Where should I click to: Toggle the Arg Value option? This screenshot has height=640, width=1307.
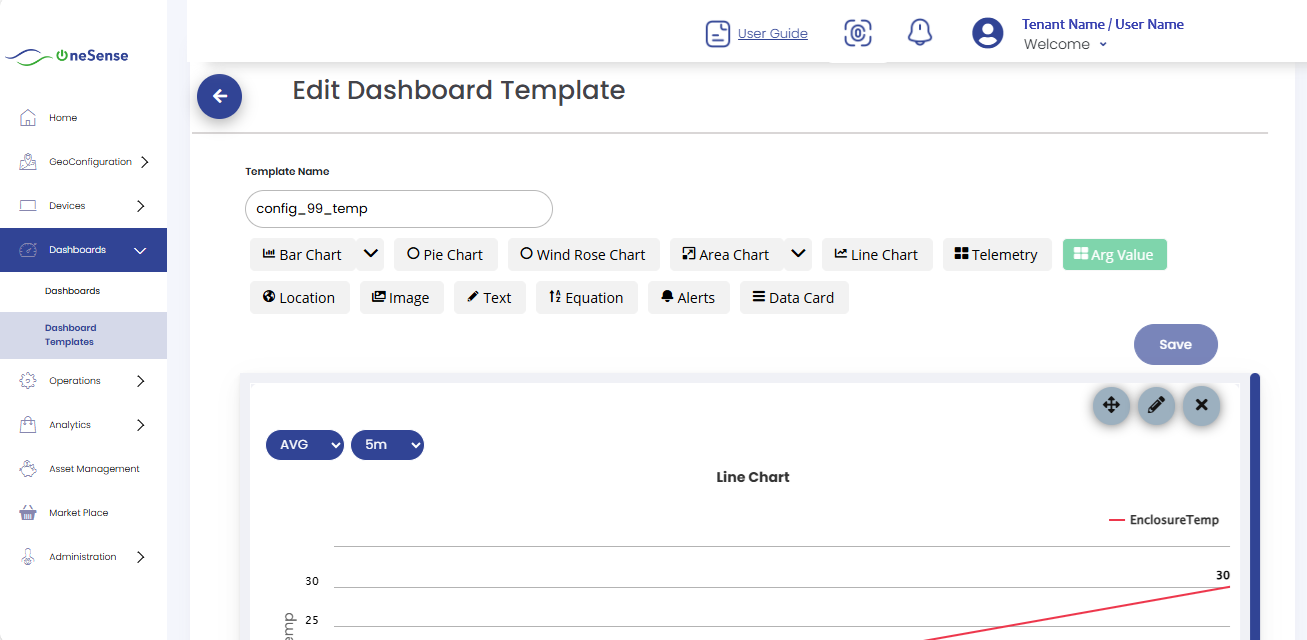pyautogui.click(x=1114, y=255)
